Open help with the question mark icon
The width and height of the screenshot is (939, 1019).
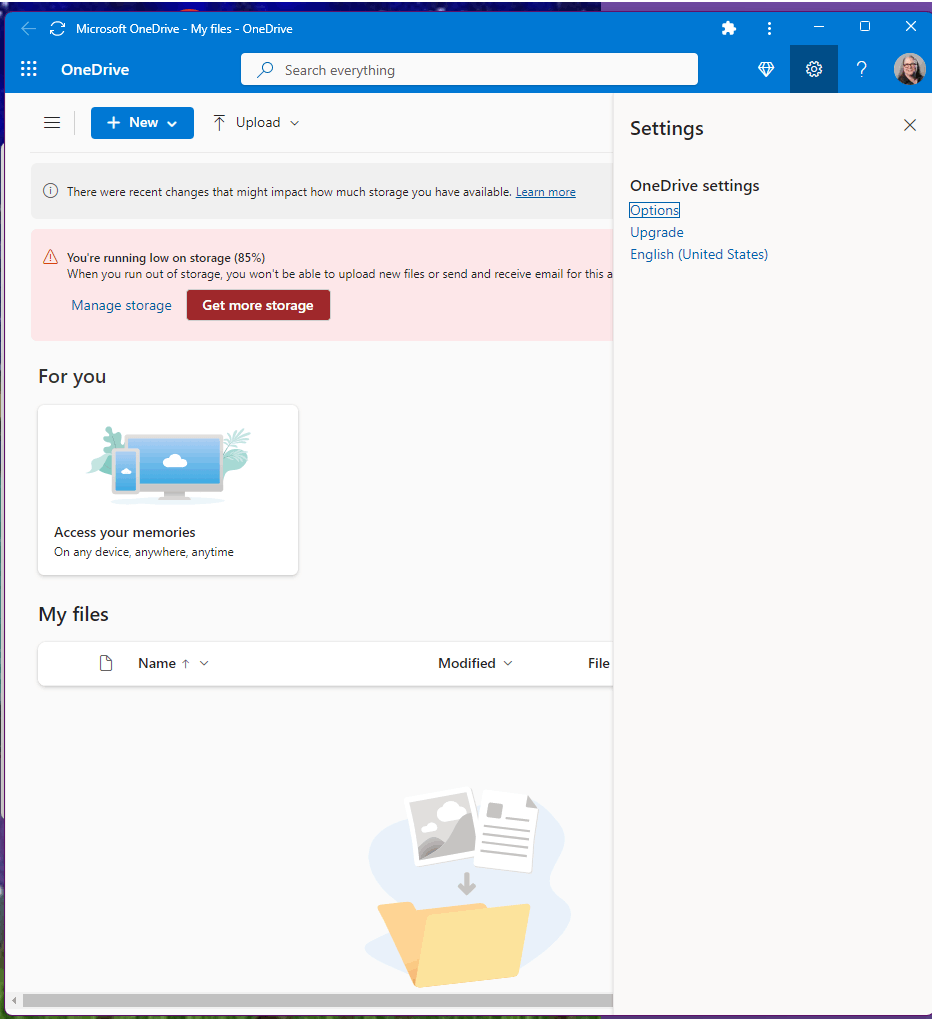[861, 69]
